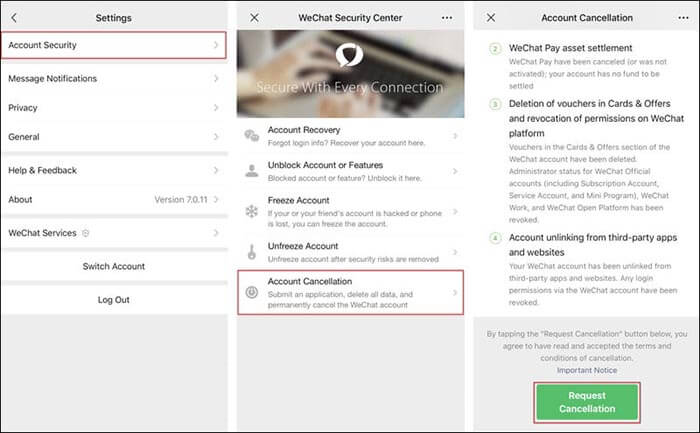Open the Important Notice link
This screenshot has width=700, height=433.
[x=587, y=370]
